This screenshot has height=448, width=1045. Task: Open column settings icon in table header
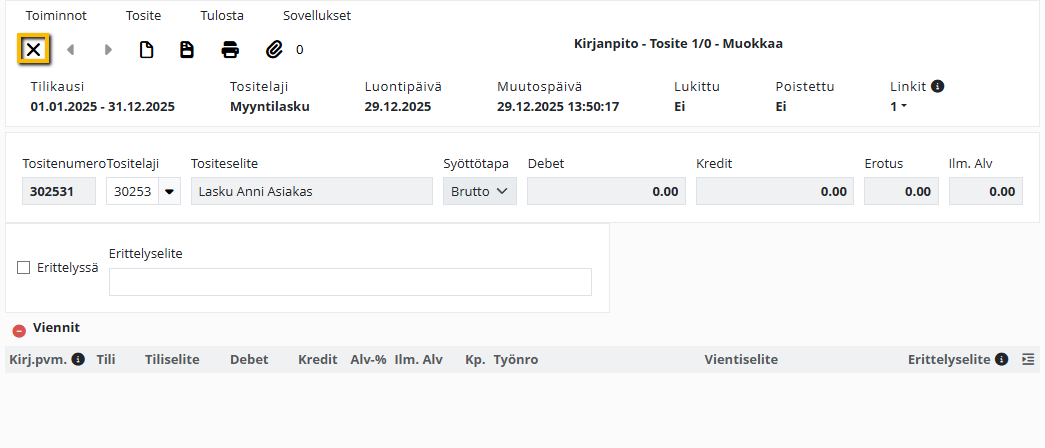click(1028, 359)
